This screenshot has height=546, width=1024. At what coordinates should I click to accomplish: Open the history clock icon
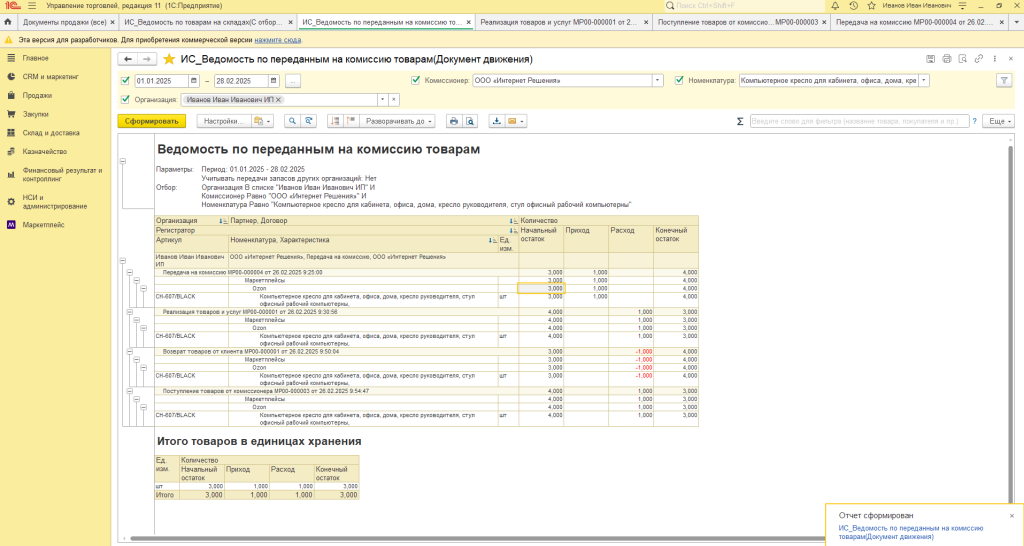(x=853, y=6)
